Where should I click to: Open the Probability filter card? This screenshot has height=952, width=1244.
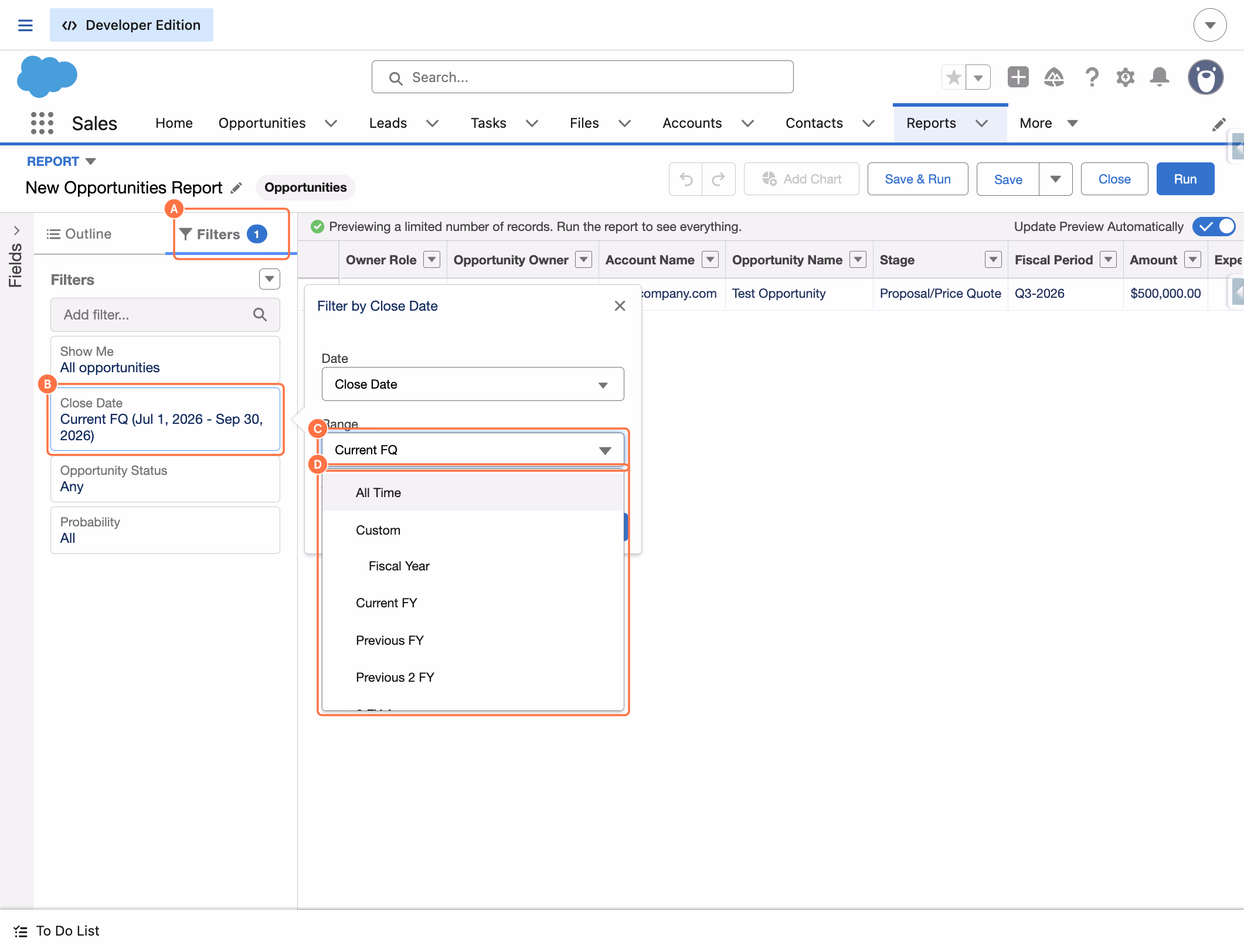tap(165, 530)
